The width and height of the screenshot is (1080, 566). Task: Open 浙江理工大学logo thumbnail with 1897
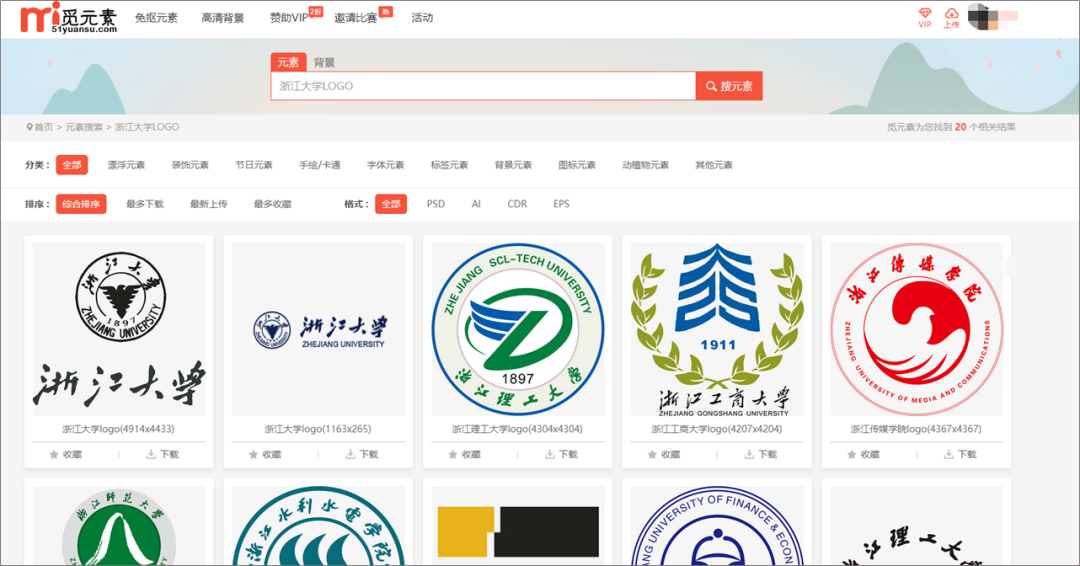[518, 329]
